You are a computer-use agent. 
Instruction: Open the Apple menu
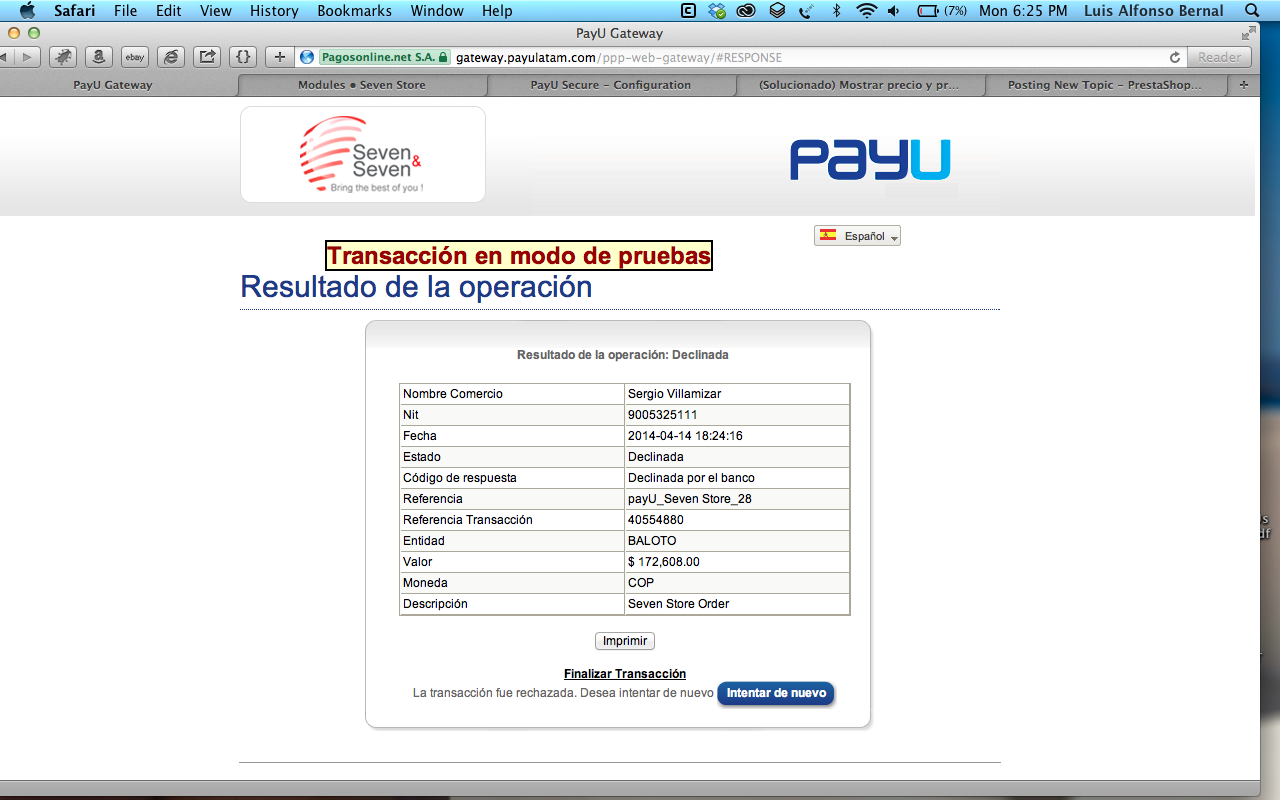tap(27, 11)
